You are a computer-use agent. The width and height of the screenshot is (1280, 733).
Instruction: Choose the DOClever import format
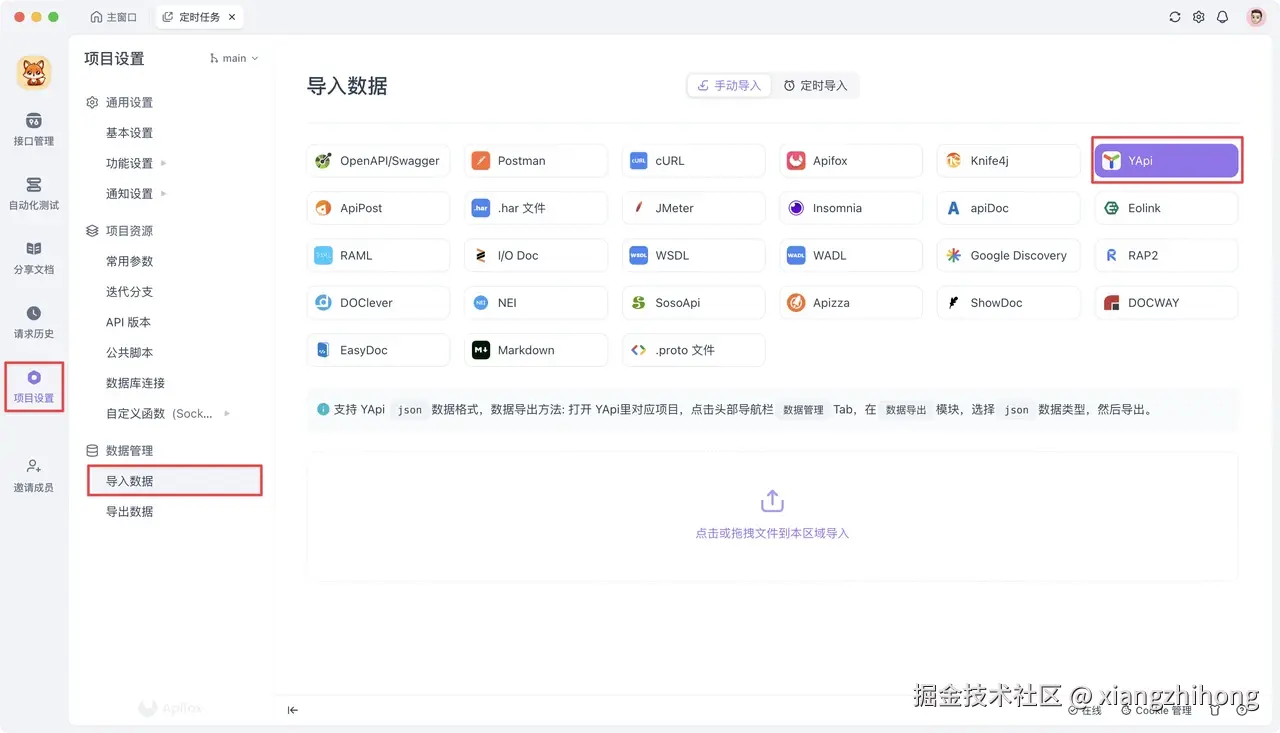pos(379,303)
